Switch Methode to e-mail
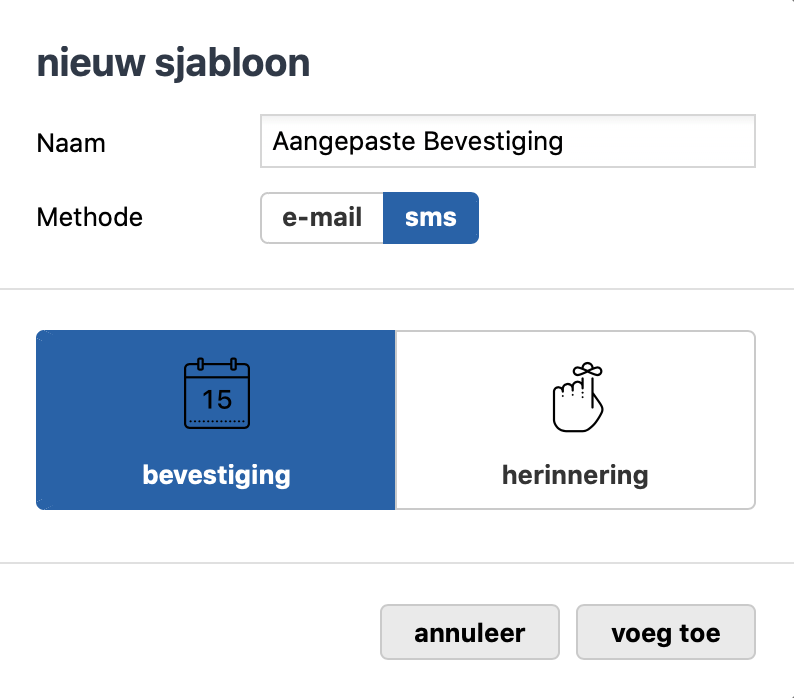Viewport: 794px width, 698px height. [x=322, y=218]
